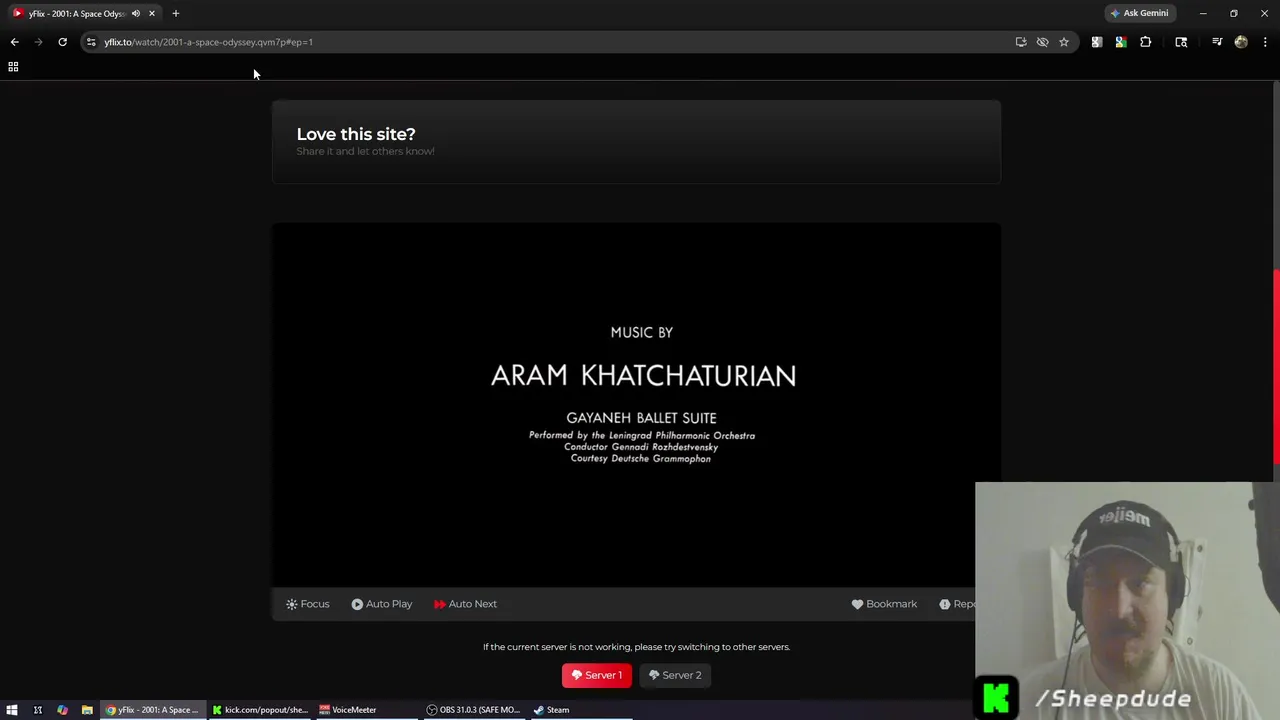
Task: Bookmark this page with the star icon
Action: 1064,42
